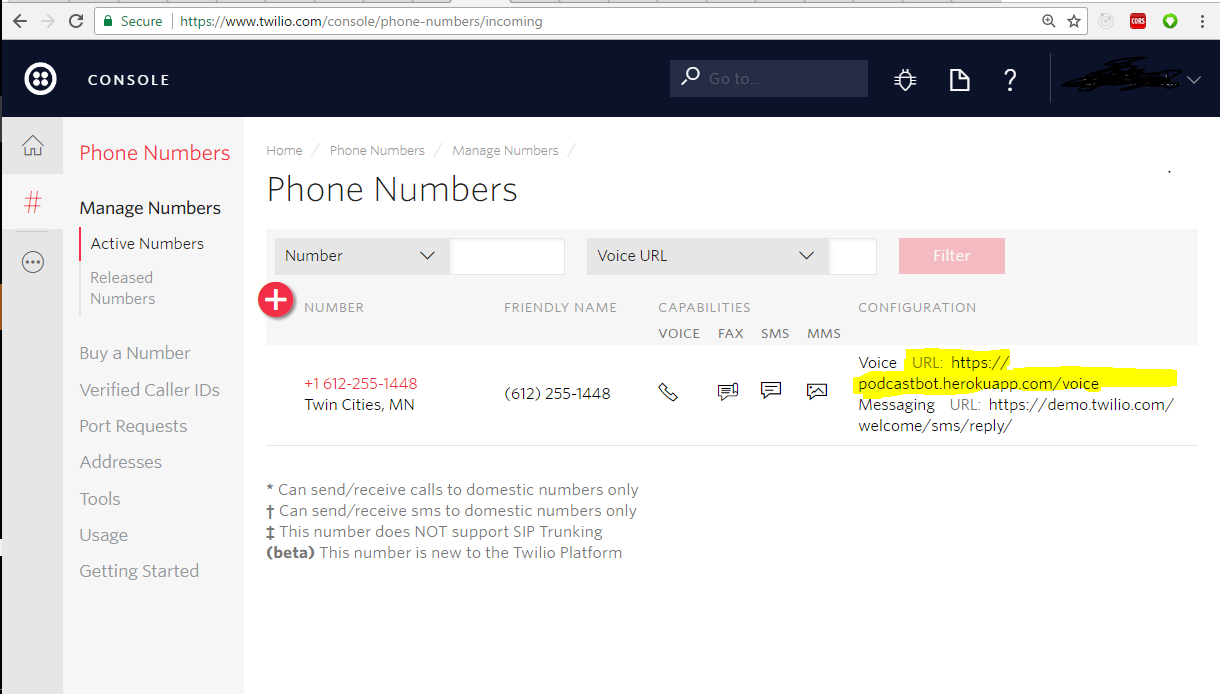This screenshot has width=1220, height=694.
Task: Click the green shield extension icon
Action: point(1170,21)
